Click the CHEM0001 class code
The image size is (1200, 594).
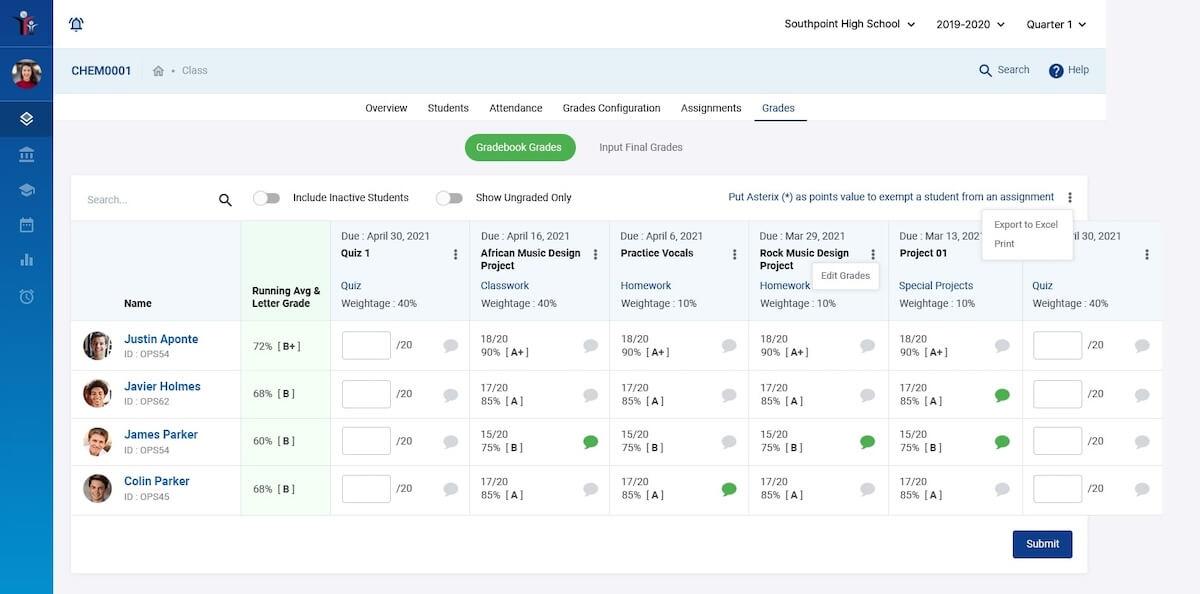tap(101, 71)
